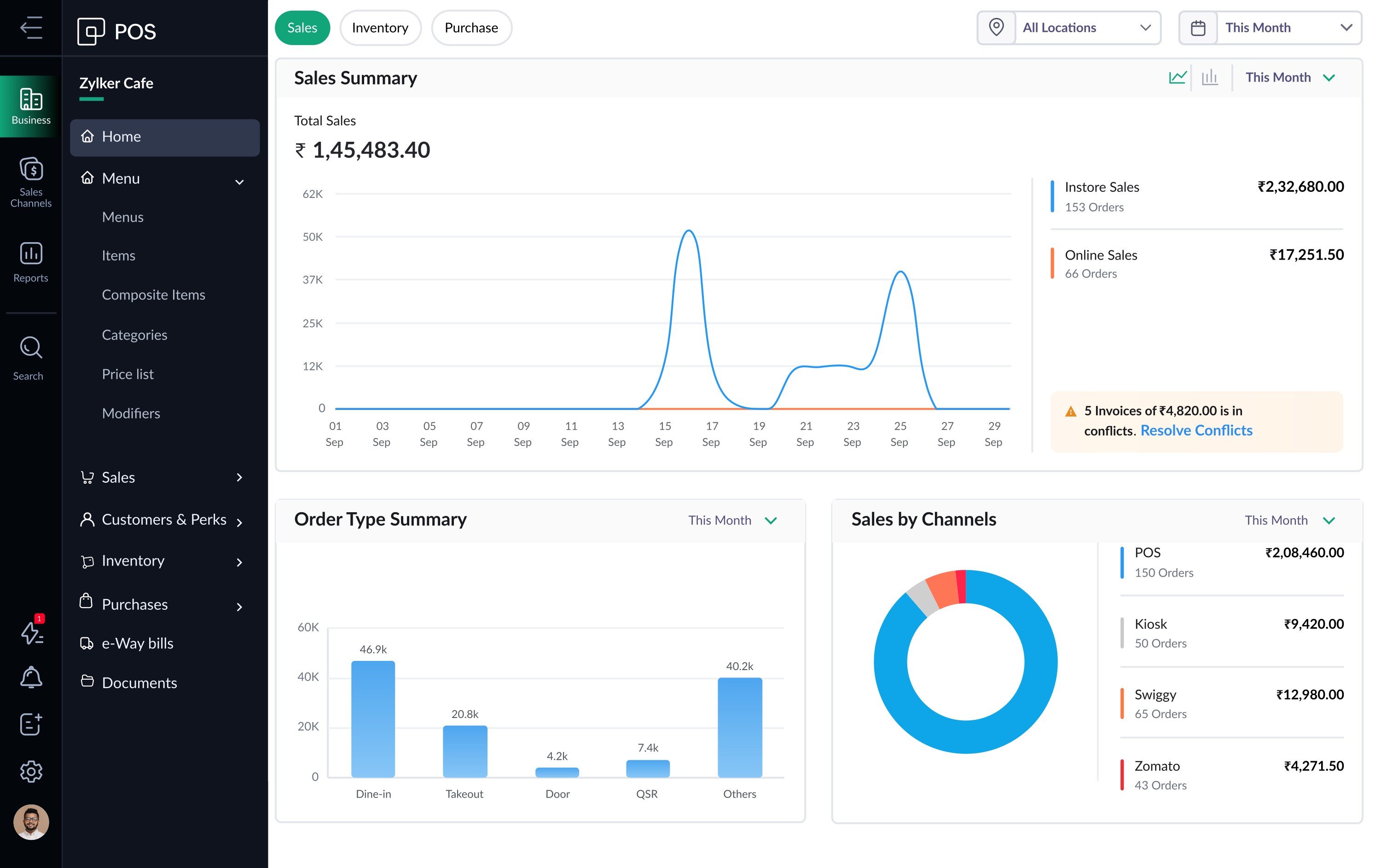Image resolution: width=1381 pixels, height=868 pixels.
Task: Click the Dine-in bar in order chart
Action: tap(373, 719)
